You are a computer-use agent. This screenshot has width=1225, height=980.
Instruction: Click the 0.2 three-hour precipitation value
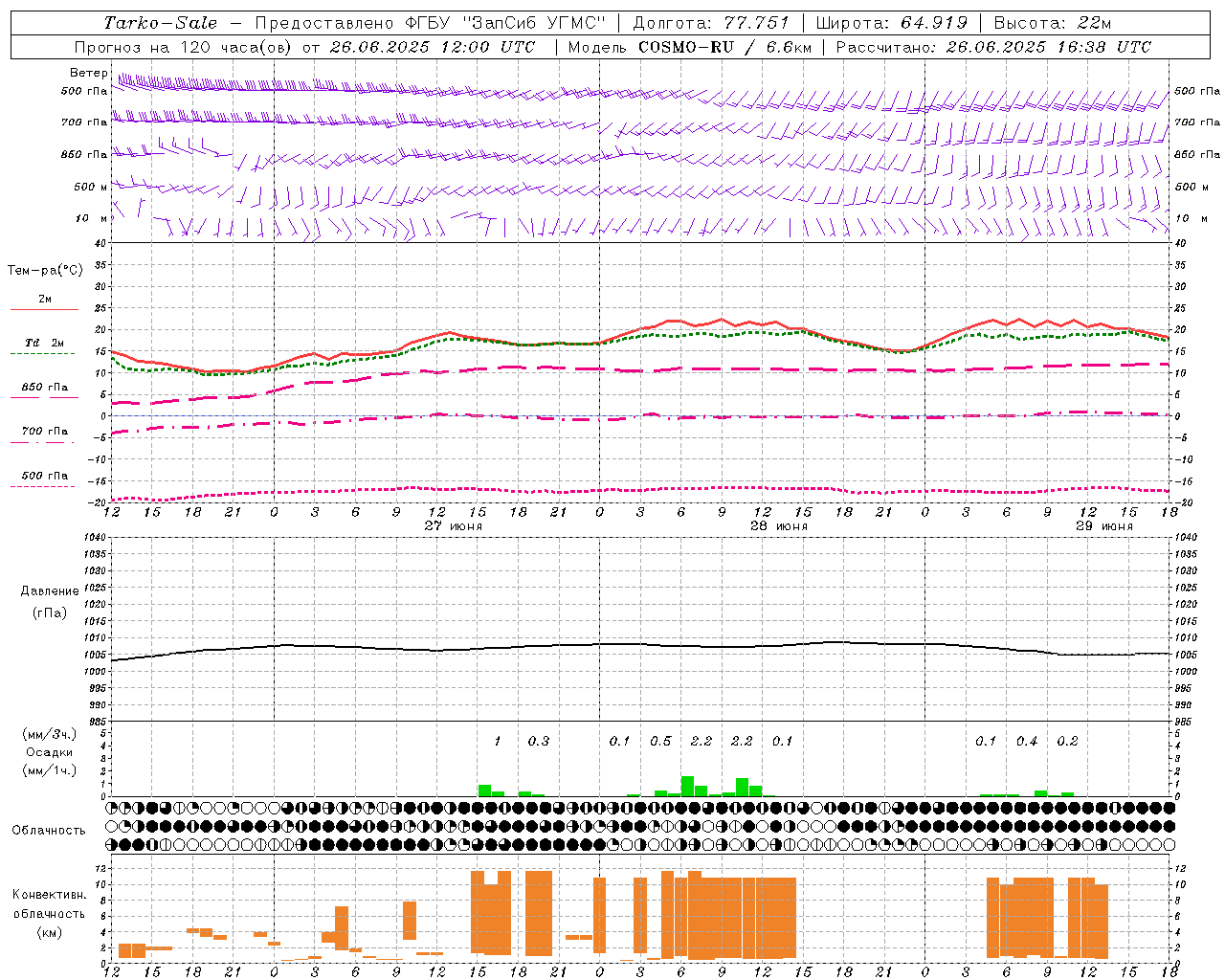[1067, 741]
